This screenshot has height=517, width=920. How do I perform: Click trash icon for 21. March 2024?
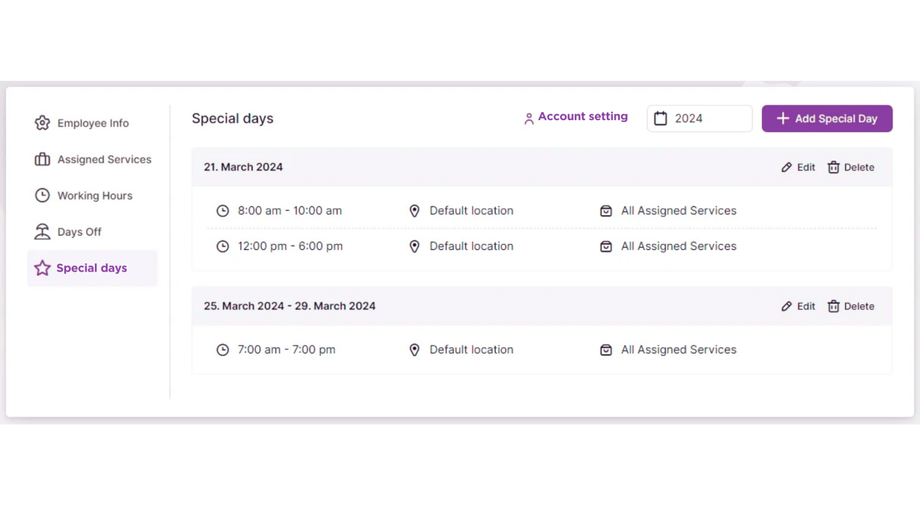(833, 167)
